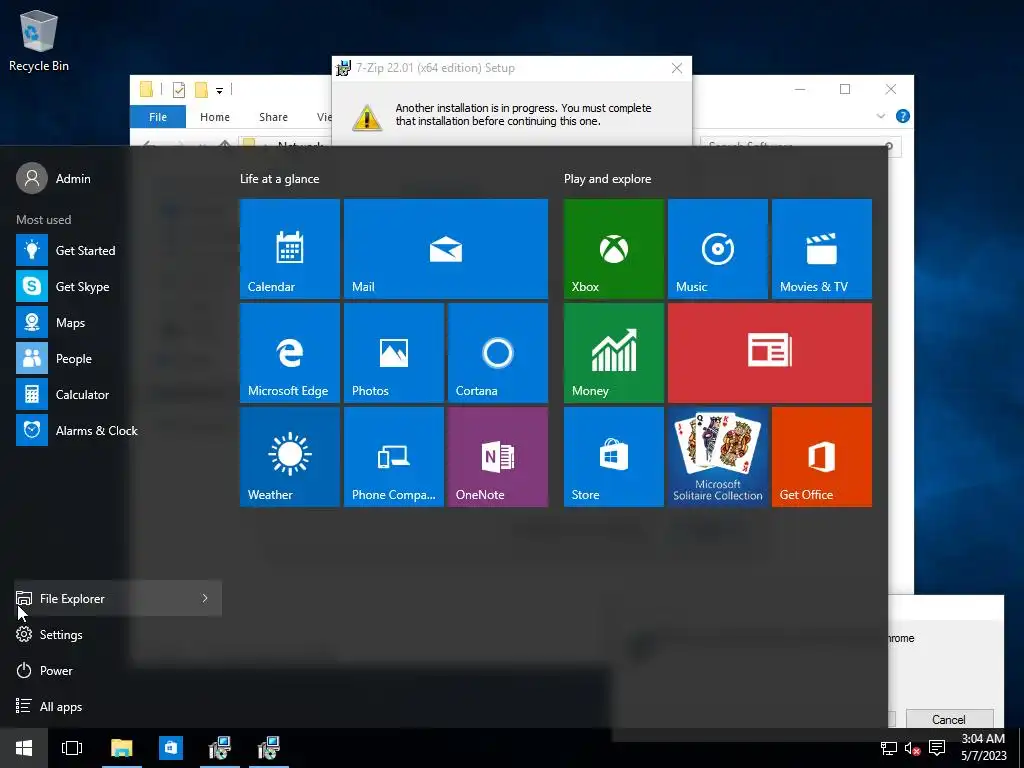
Task: Open Share ribbon tab in Explorer
Action: (273, 117)
